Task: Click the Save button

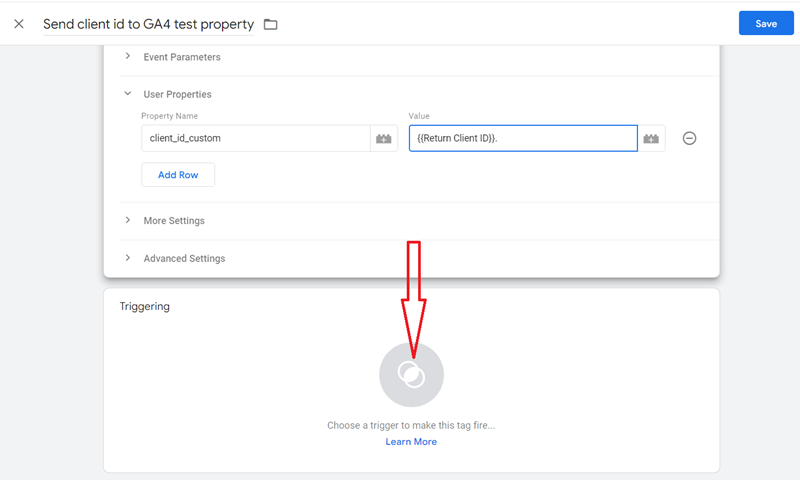Action: (766, 24)
